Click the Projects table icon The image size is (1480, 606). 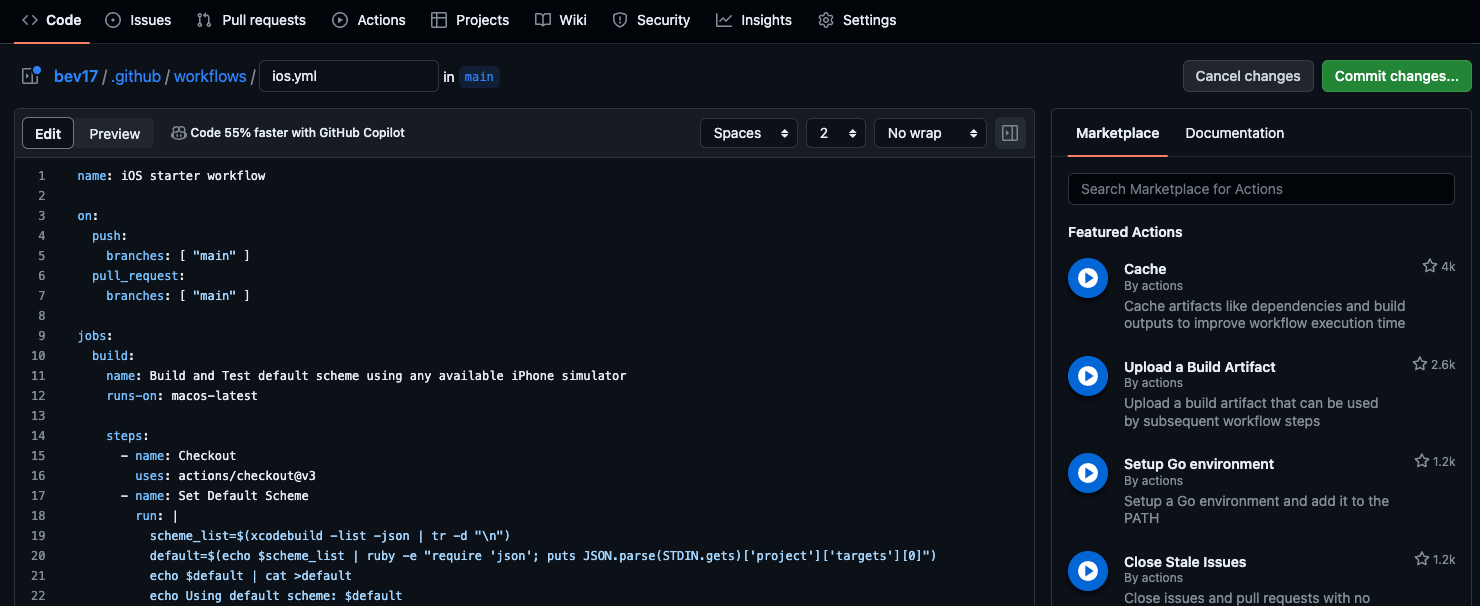(x=439, y=20)
